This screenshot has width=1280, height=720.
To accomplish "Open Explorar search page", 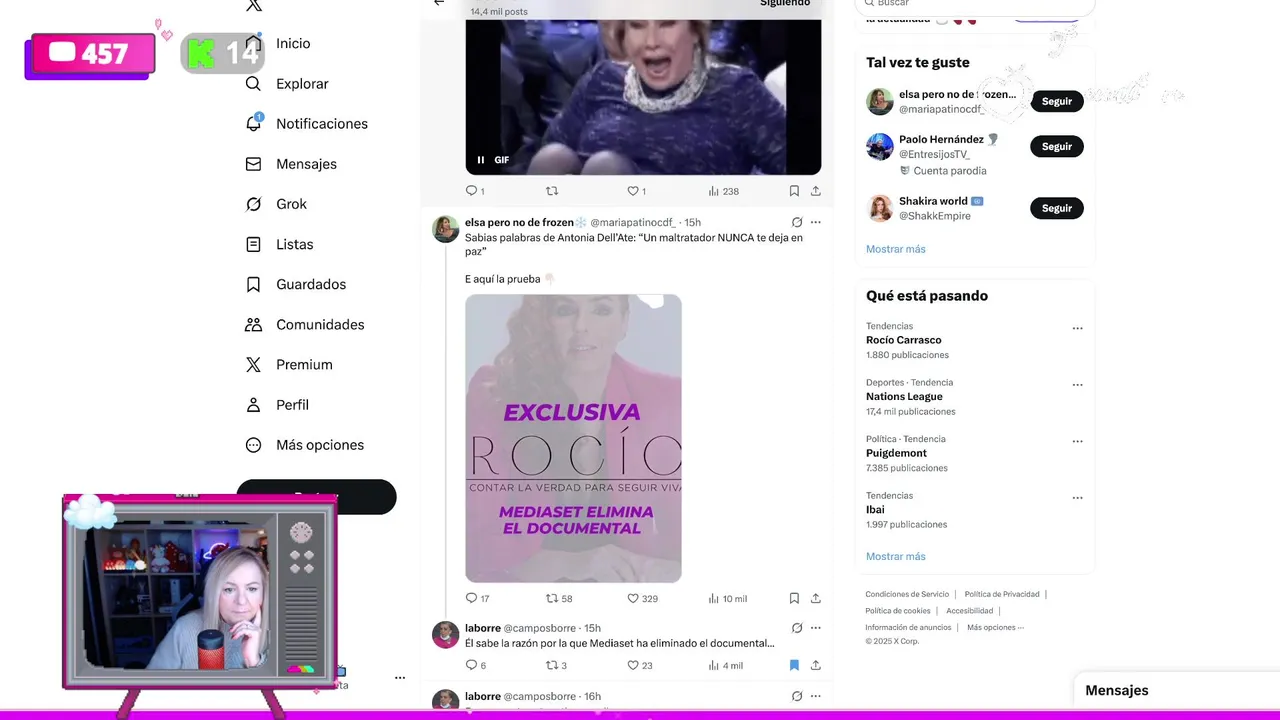I will [x=287, y=84].
